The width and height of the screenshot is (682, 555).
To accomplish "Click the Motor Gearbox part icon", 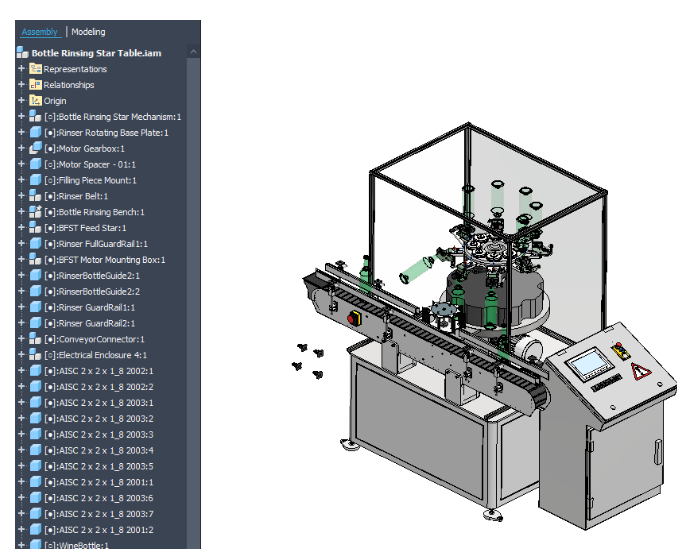I will tap(35, 148).
